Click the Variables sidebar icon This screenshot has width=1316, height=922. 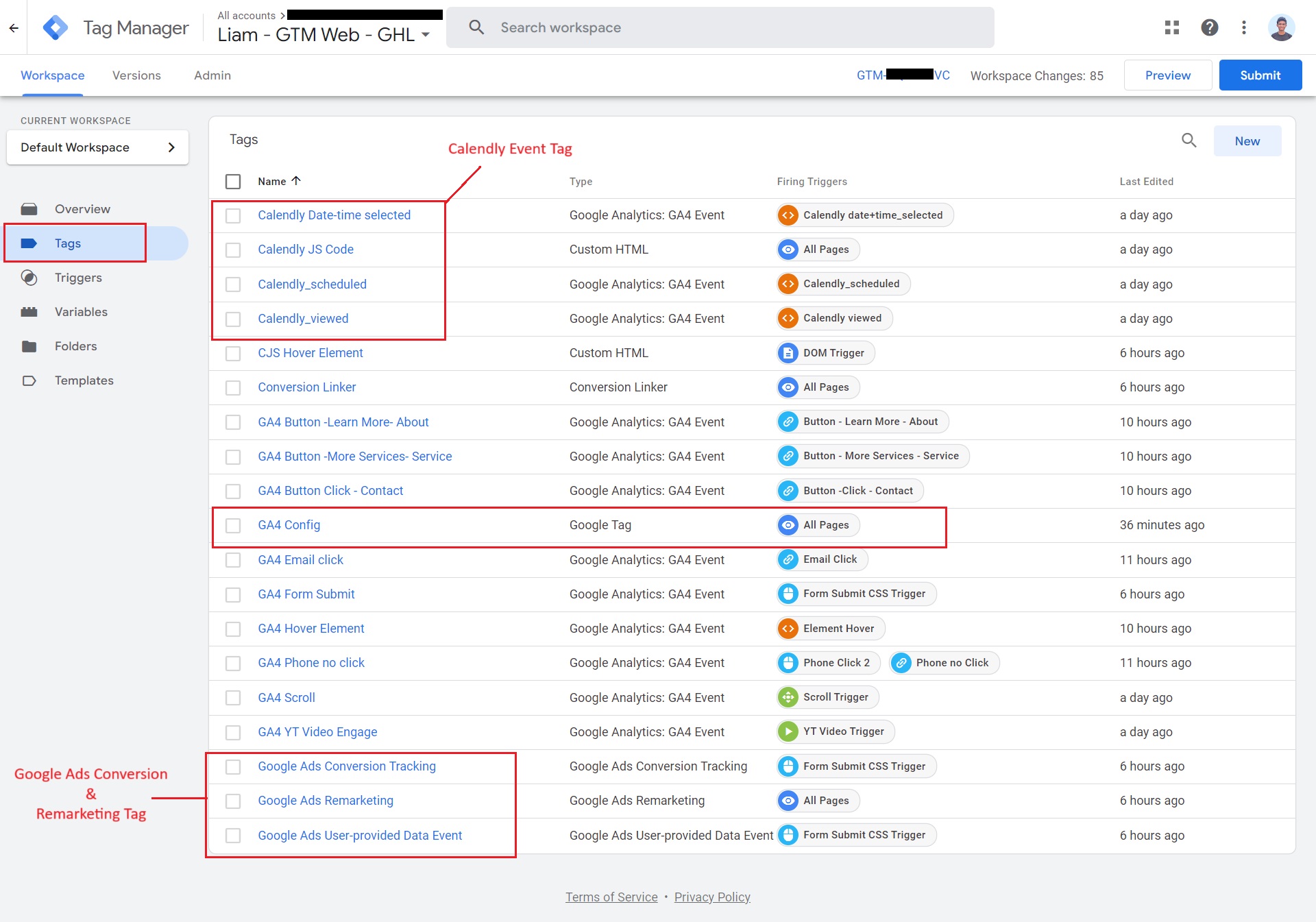pos(29,312)
